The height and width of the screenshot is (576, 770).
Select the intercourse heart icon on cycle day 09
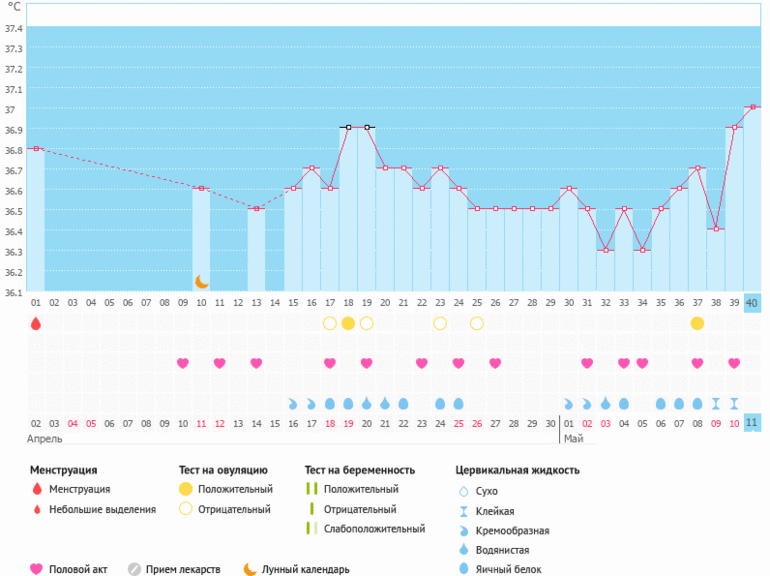click(183, 363)
